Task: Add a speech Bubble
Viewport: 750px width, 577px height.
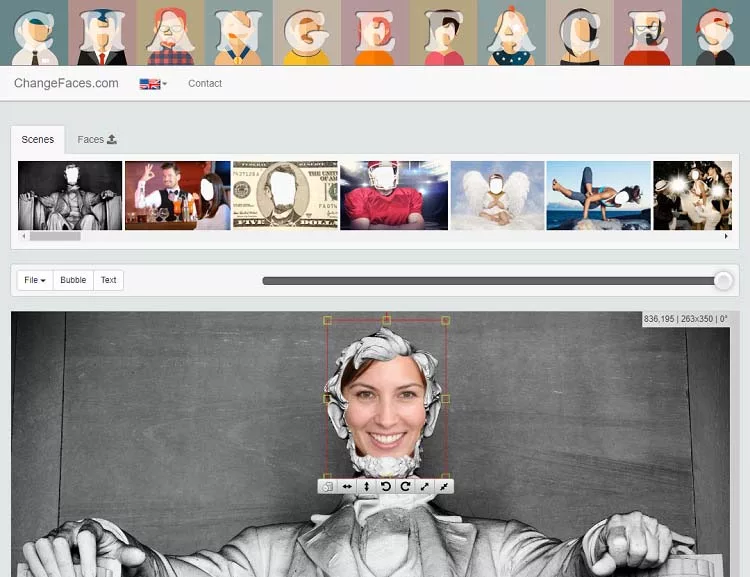Action: tap(73, 280)
